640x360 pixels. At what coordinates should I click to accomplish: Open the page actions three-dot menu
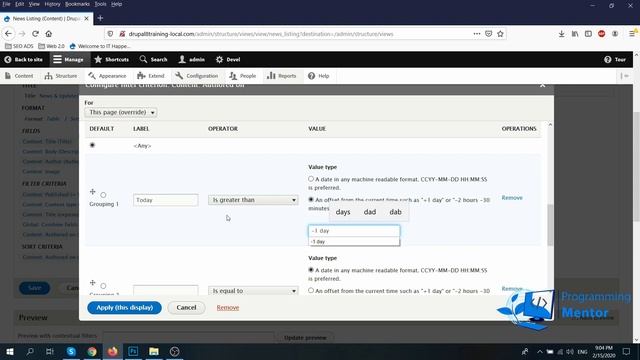477,34
